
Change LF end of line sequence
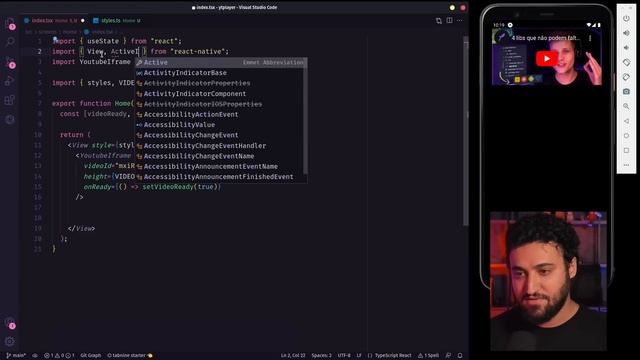[359, 356]
